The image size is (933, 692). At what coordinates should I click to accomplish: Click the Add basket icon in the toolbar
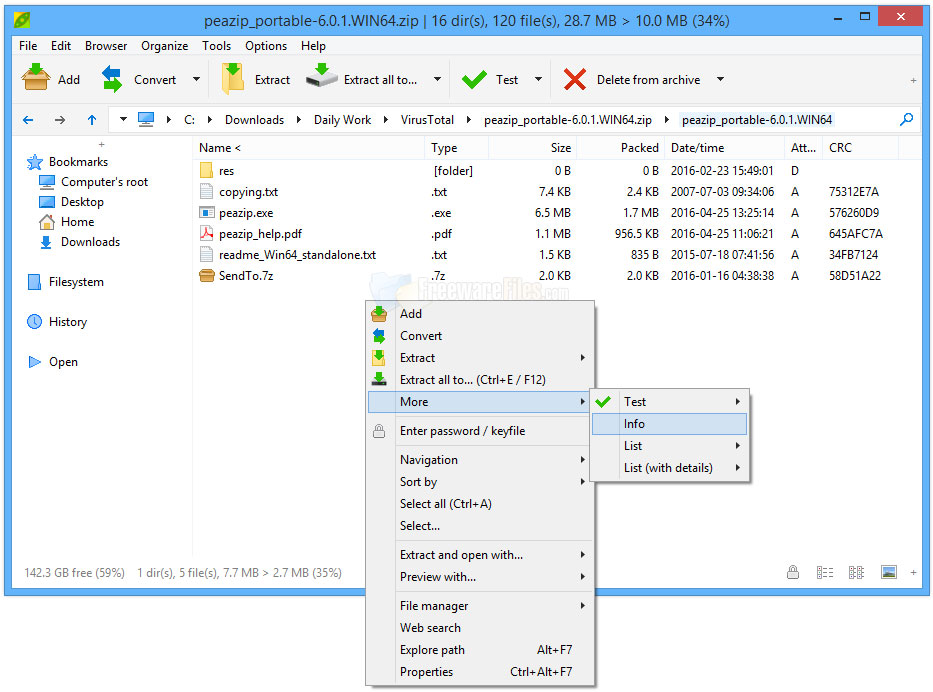pyautogui.click(x=36, y=78)
